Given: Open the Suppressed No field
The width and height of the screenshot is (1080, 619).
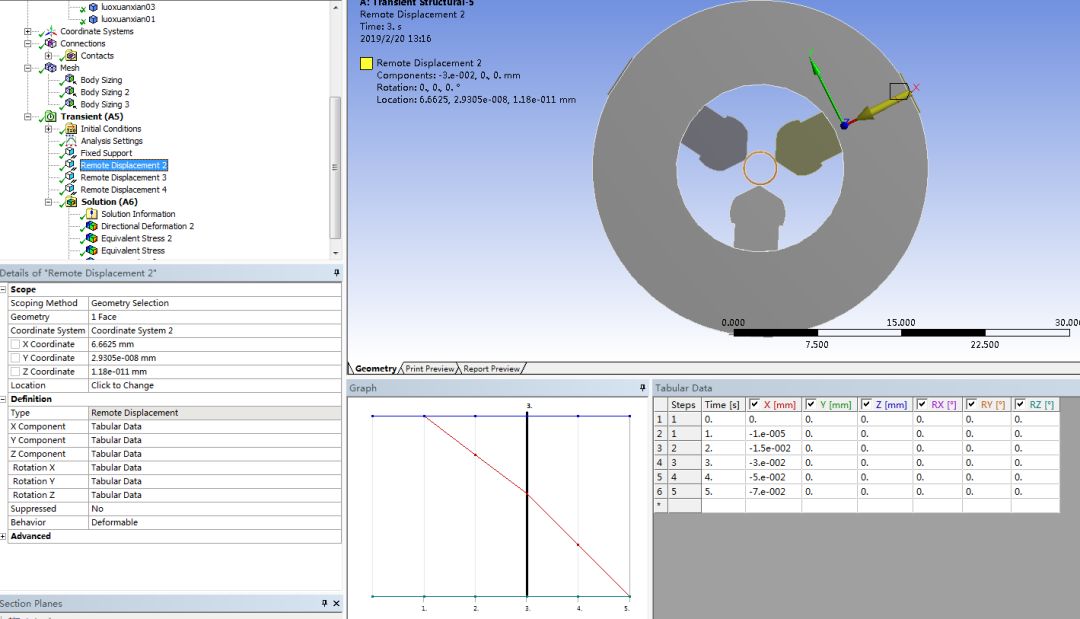Looking at the screenshot, I should point(215,508).
